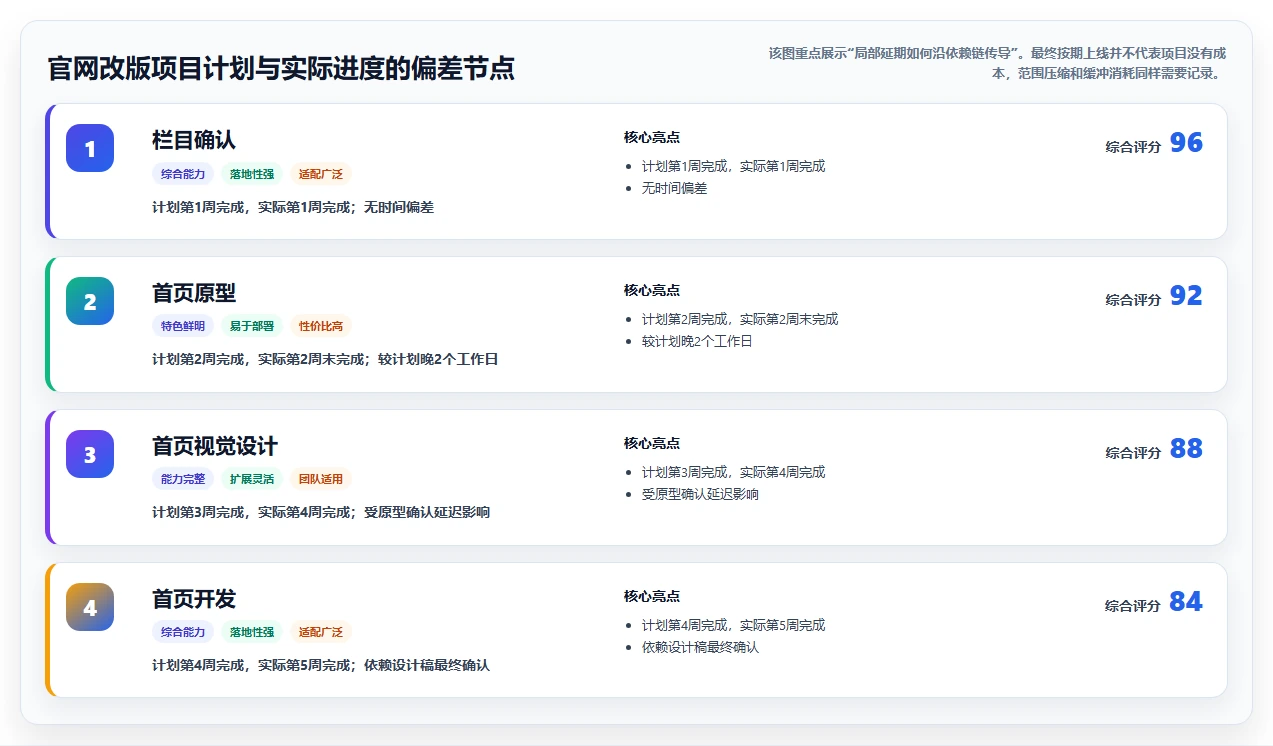Screen dimensions: 1273x746
Task: Click the score 96
Action: tap(1186, 143)
